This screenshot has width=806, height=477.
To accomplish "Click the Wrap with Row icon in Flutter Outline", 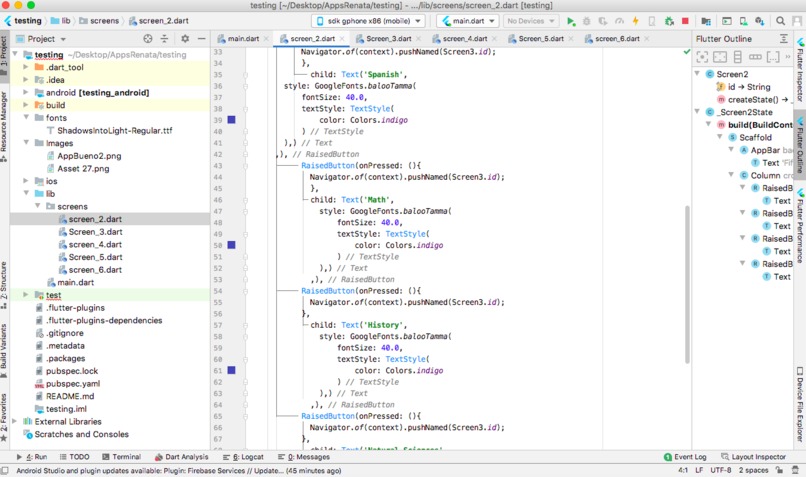I will point(755,57).
